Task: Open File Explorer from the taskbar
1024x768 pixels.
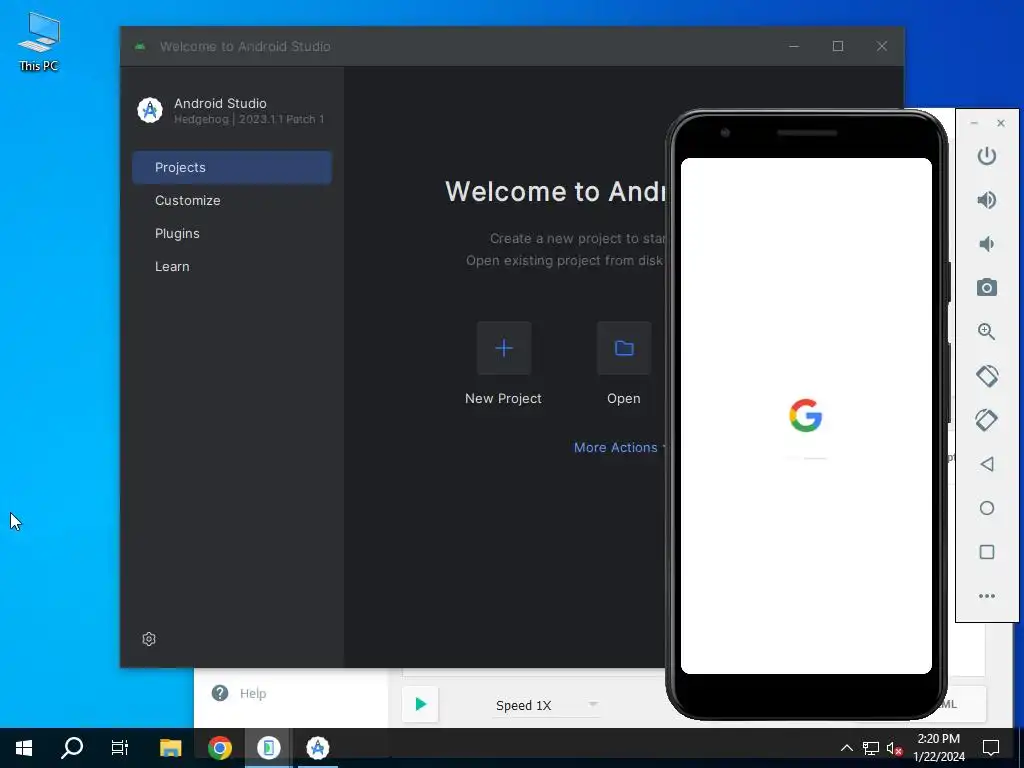Action: (x=170, y=748)
